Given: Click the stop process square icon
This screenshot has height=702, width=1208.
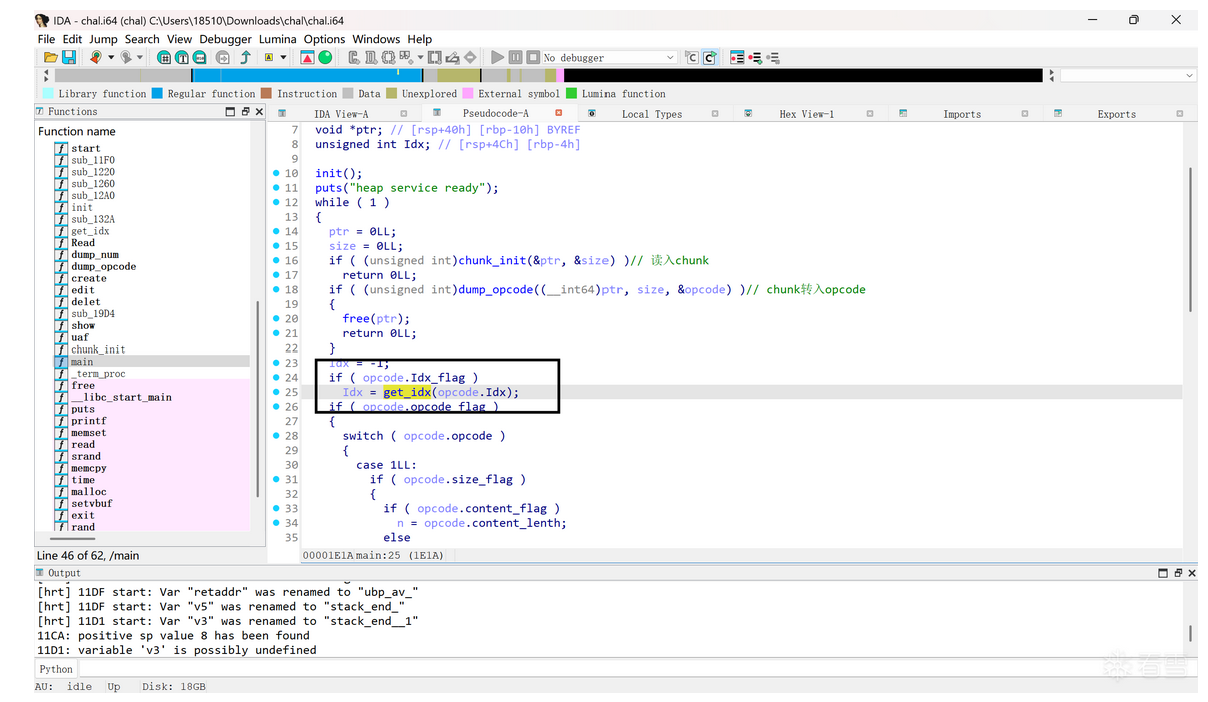Looking at the screenshot, I should click(x=533, y=58).
